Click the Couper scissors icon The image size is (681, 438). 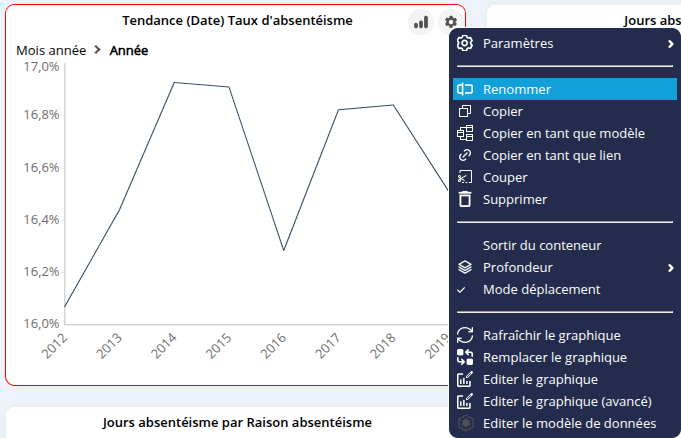[x=464, y=177]
